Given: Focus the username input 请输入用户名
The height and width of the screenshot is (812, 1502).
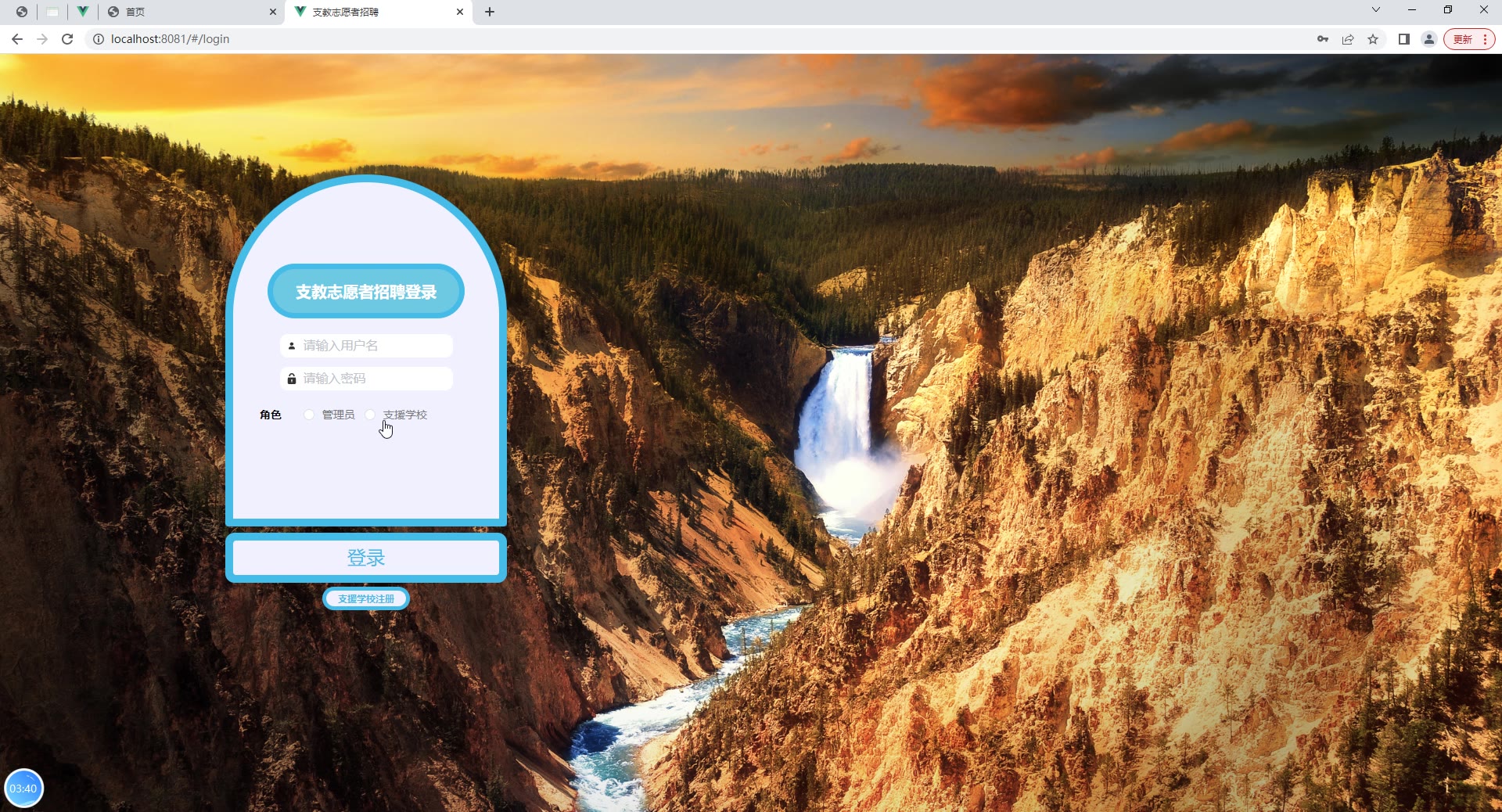Looking at the screenshot, I should tap(366, 346).
